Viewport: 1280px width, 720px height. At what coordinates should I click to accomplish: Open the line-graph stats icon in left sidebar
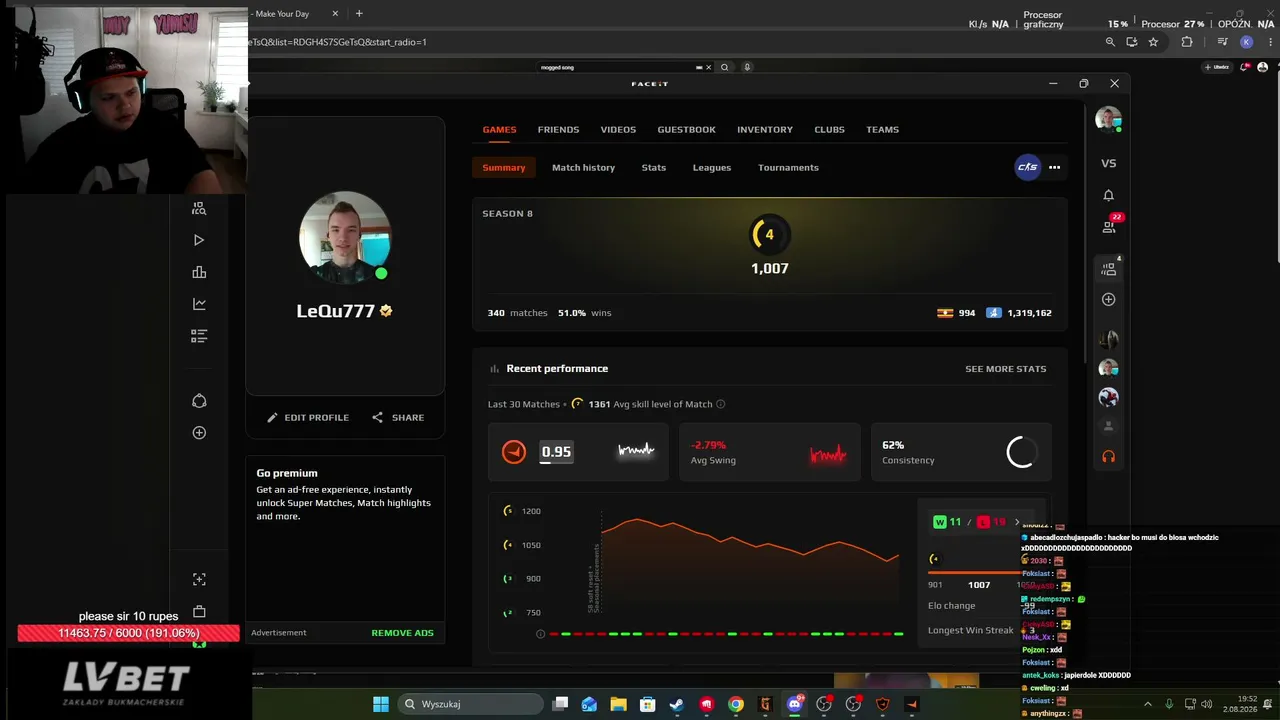click(199, 304)
